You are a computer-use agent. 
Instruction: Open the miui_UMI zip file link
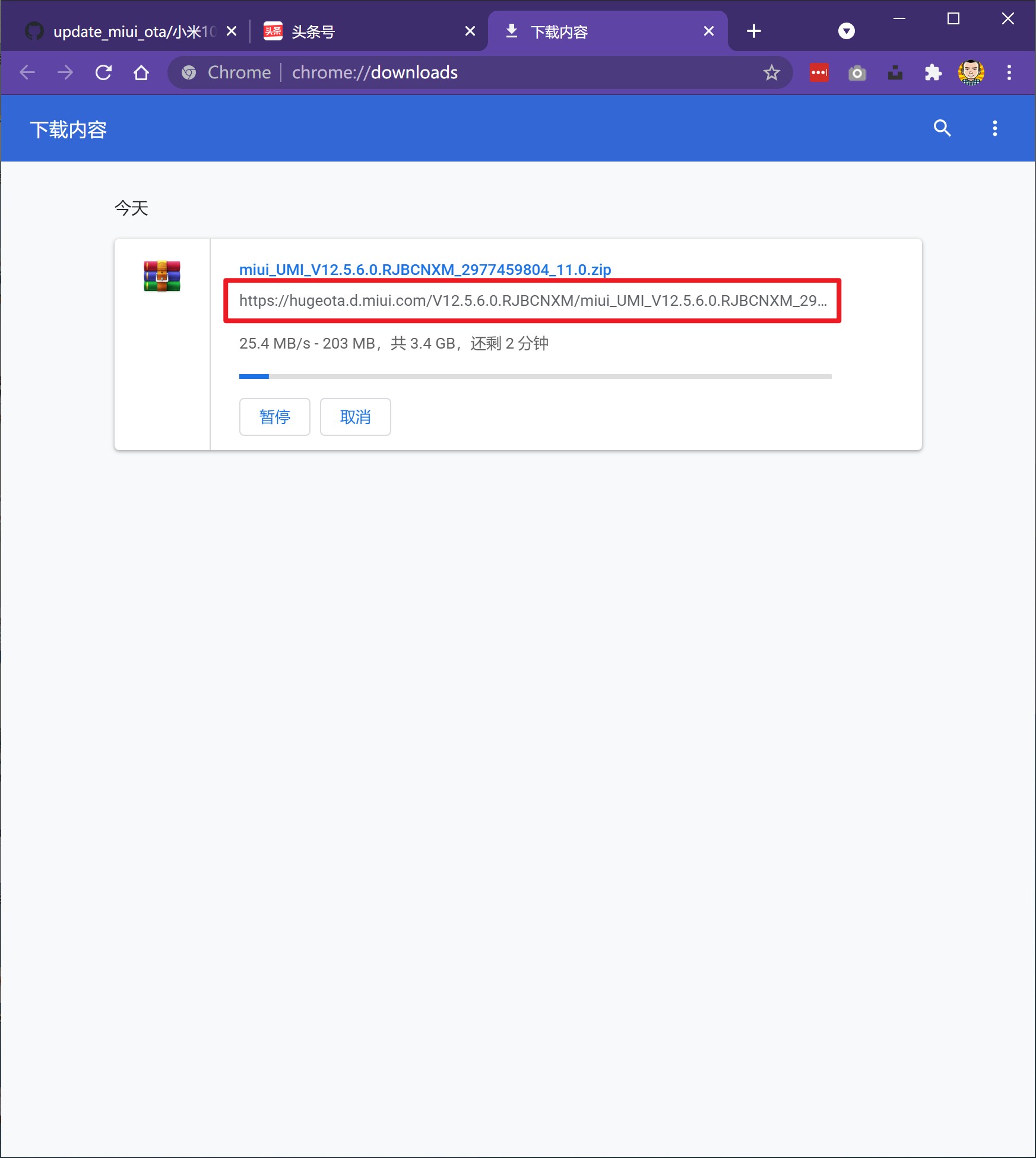[424, 269]
